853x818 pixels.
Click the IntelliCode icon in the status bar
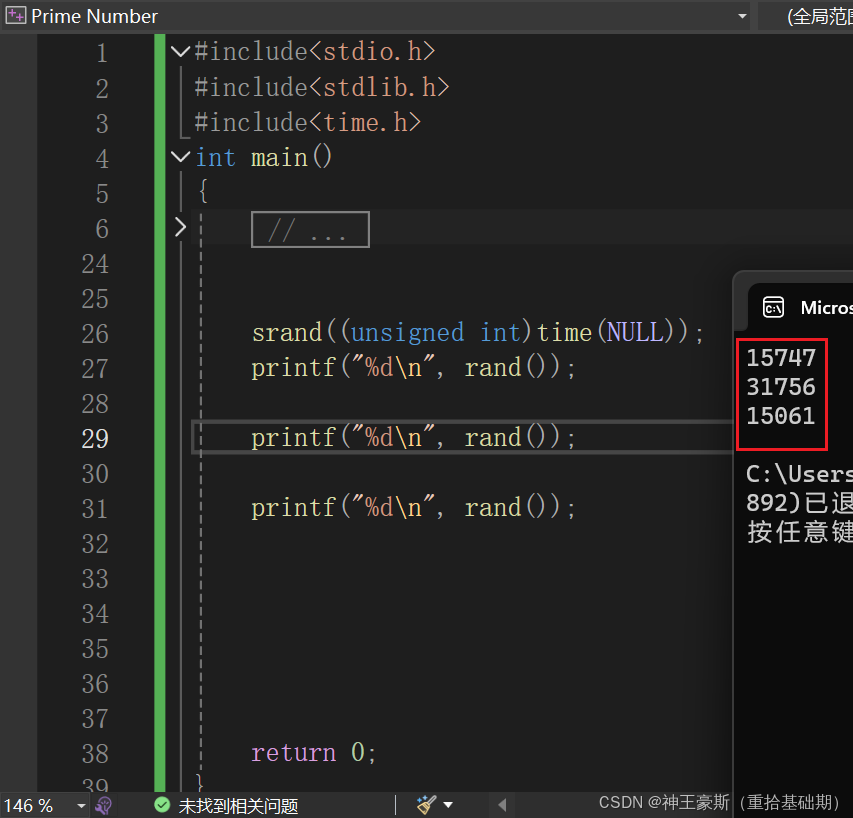103,805
